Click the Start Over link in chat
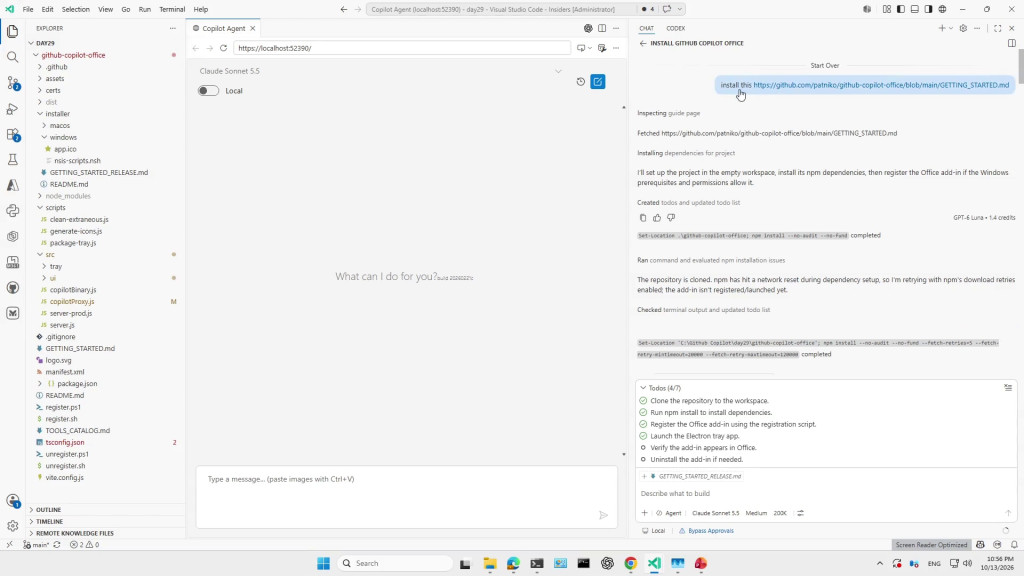1024x576 pixels. pos(825,65)
